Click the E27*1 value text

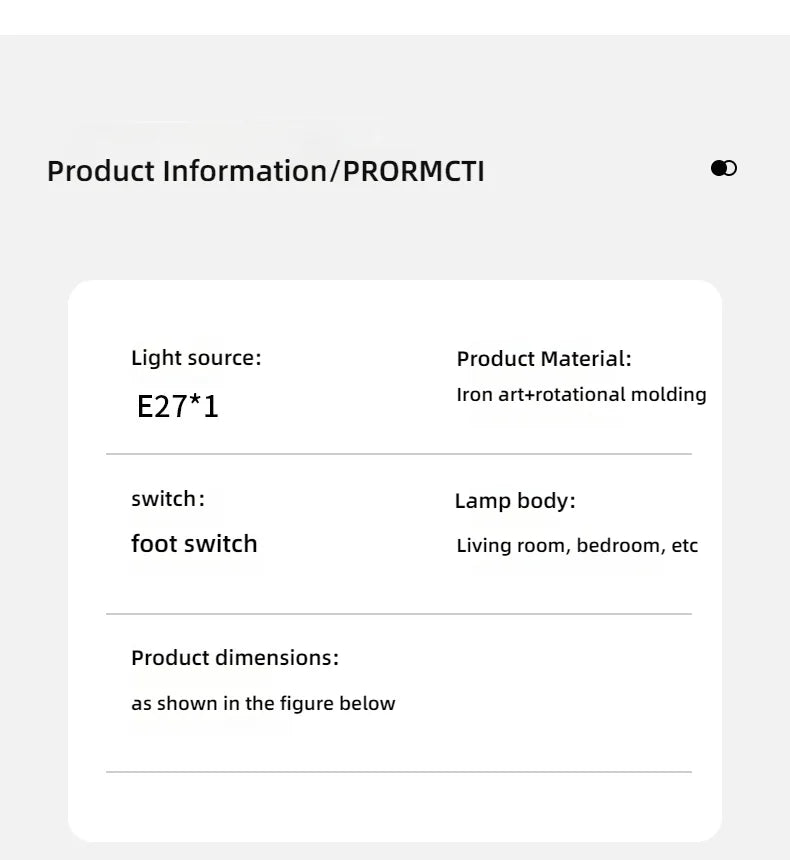(178, 407)
